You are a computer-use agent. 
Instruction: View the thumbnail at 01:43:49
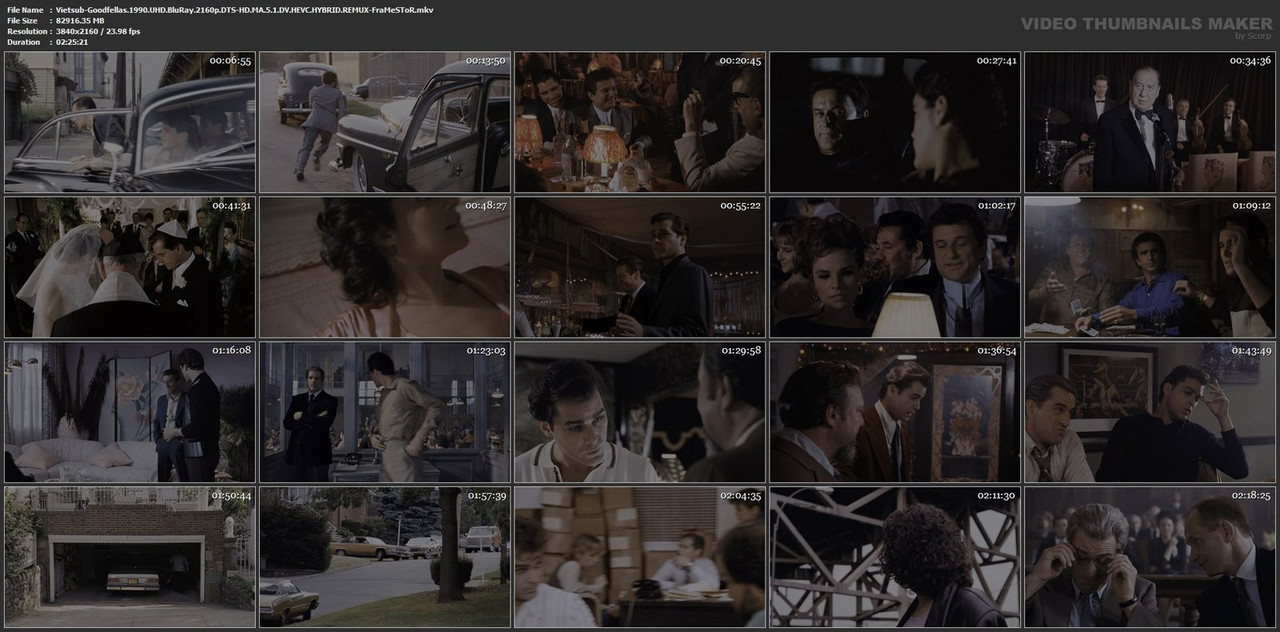1150,412
